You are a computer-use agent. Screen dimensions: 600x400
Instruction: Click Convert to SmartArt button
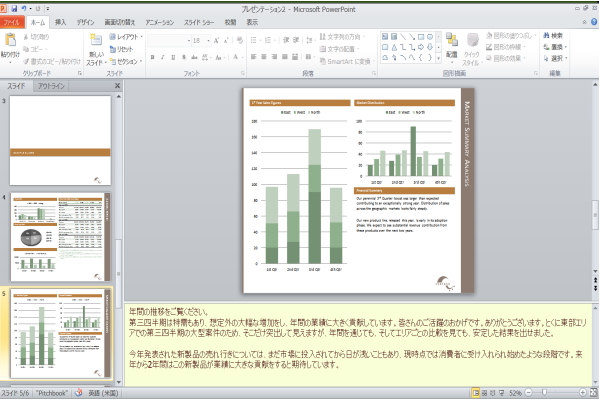coord(346,61)
